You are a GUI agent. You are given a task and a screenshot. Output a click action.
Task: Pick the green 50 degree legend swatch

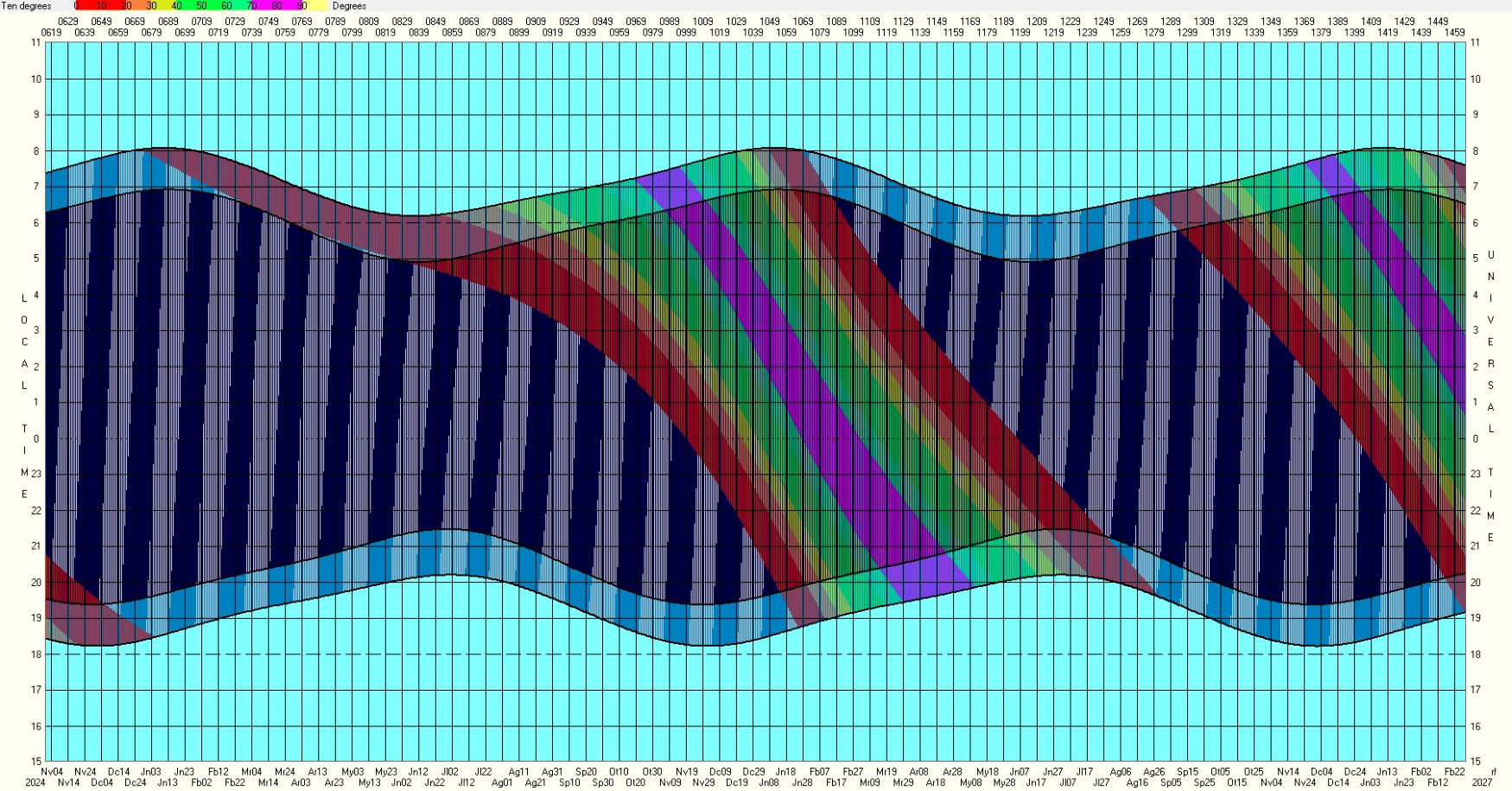[x=201, y=6]
